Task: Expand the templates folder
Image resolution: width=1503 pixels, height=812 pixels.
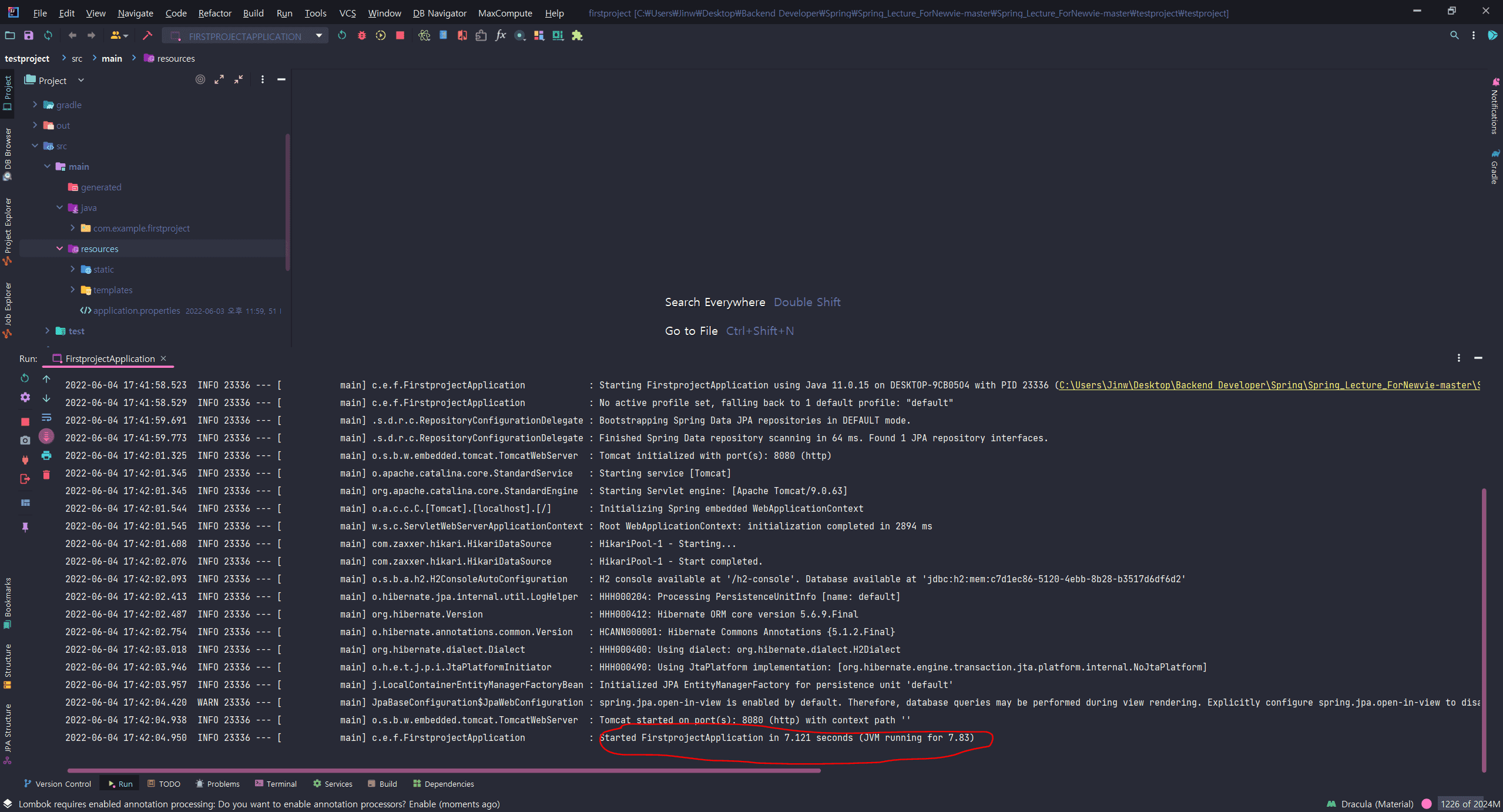Action: pyautogui.click(x=72, y=290)
